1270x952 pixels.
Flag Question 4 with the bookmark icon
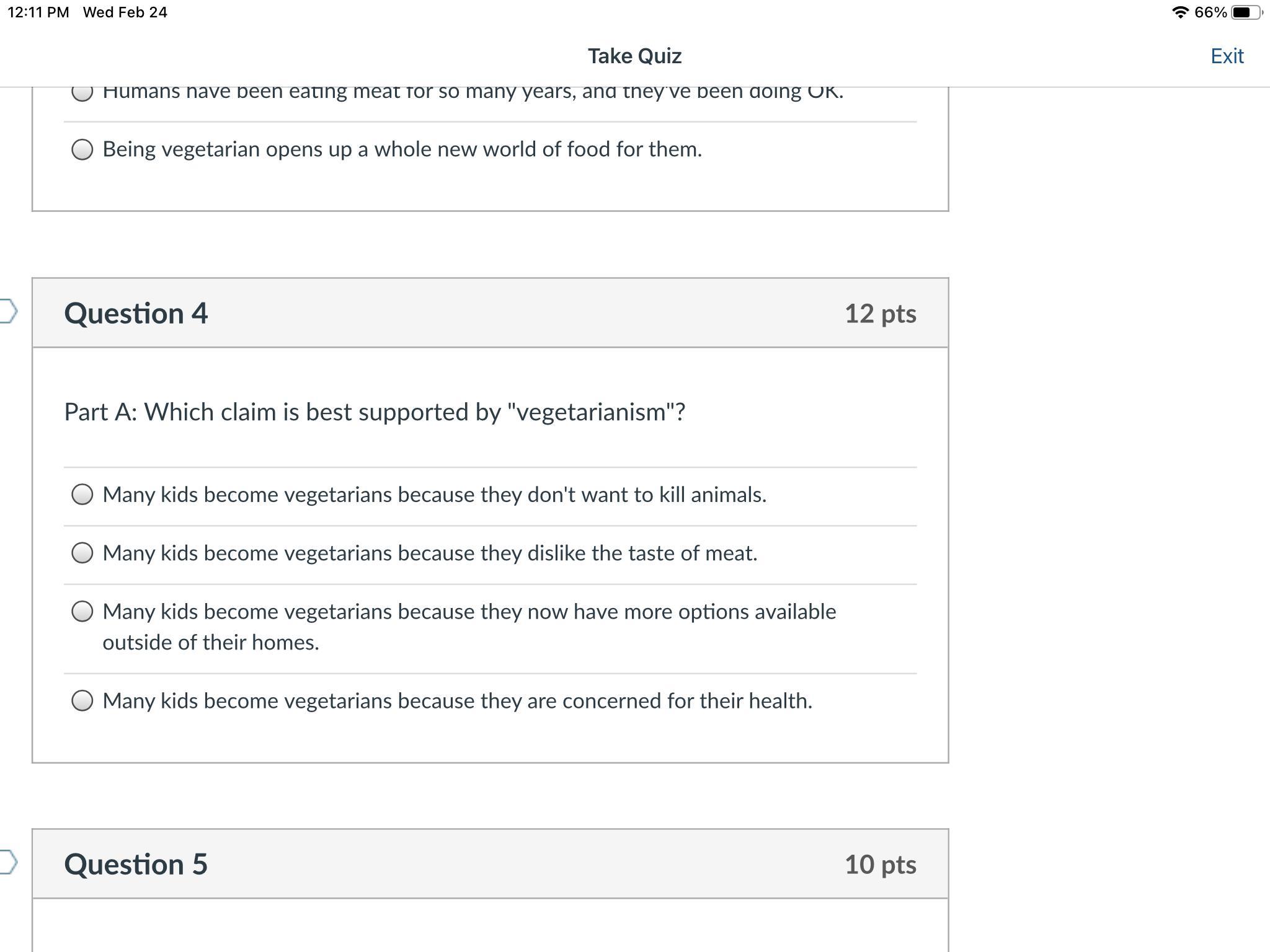(x=8, y=311)
